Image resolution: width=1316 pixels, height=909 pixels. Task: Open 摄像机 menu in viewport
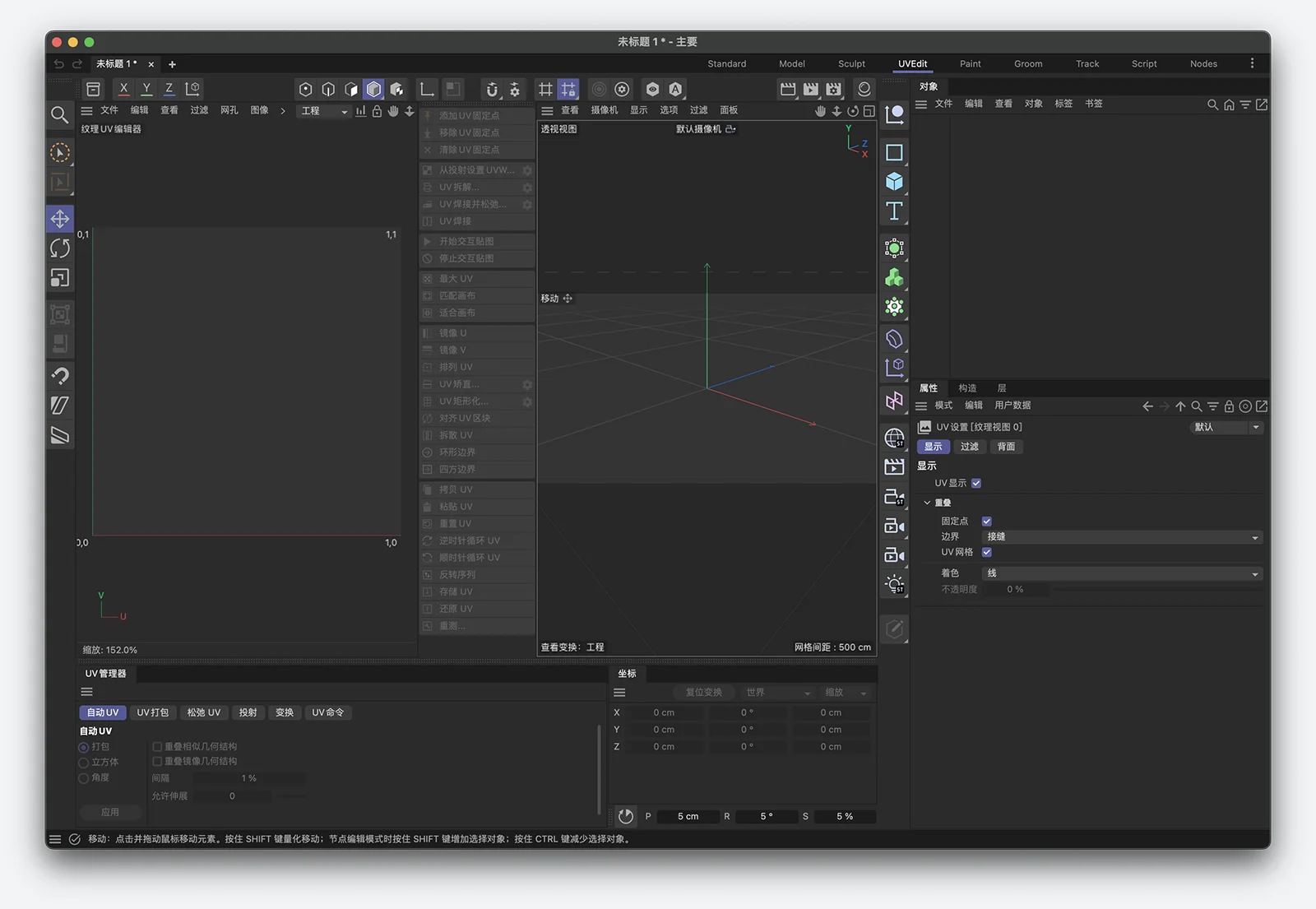click(604, 110)
